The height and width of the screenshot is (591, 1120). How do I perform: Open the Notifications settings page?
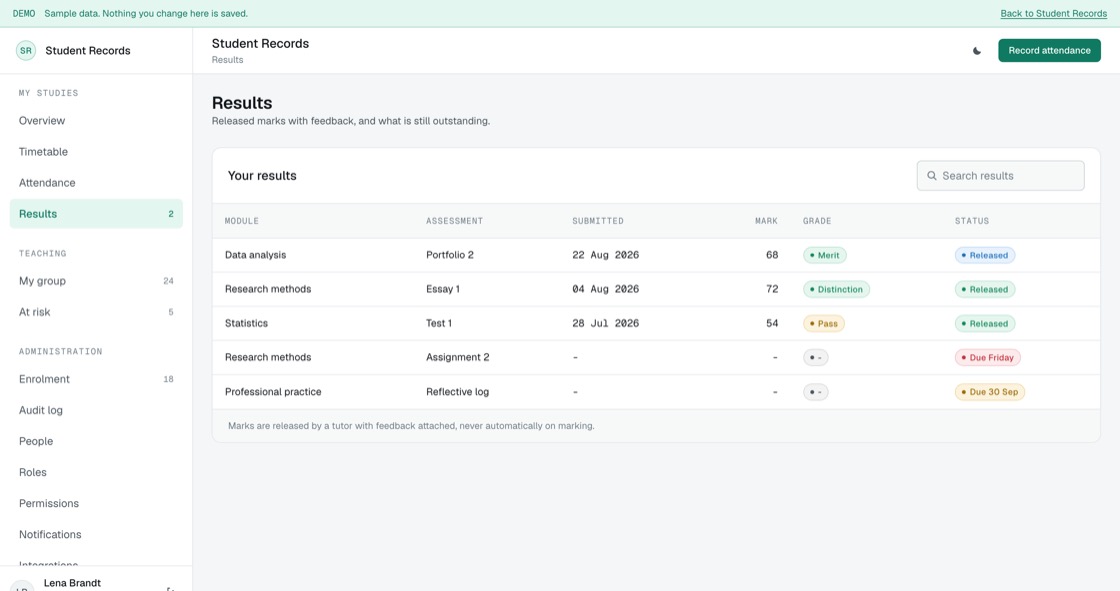[x=96, y=535]
